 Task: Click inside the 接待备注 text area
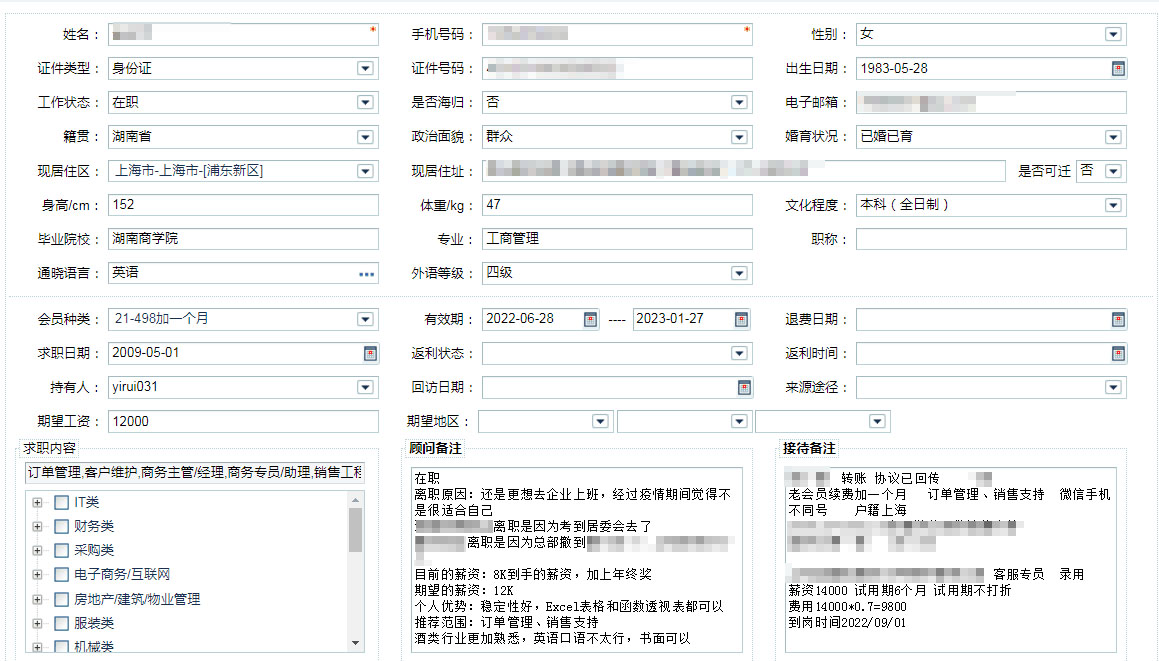coord(951,560)
